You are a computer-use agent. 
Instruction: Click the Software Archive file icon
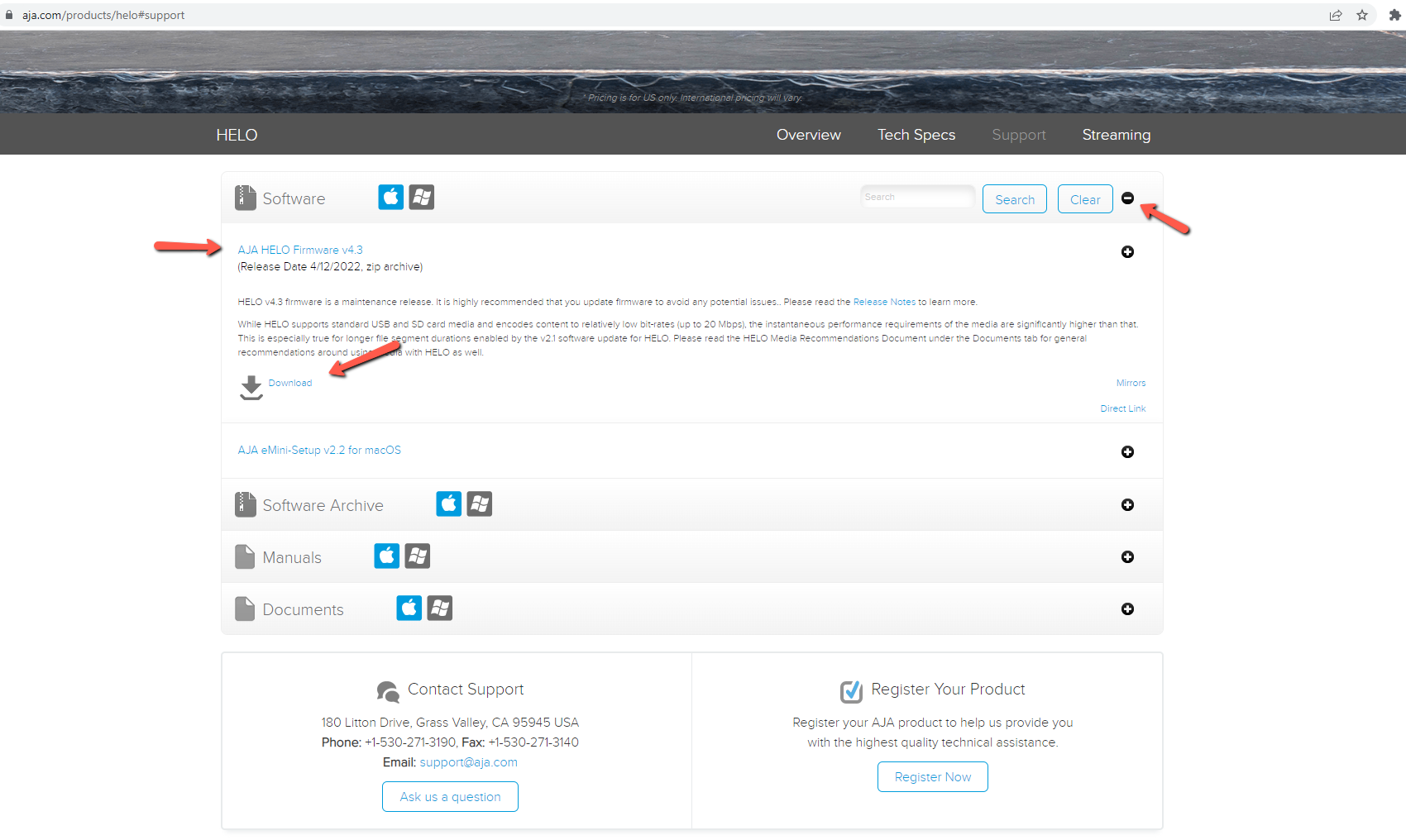(x=246, y=504)
